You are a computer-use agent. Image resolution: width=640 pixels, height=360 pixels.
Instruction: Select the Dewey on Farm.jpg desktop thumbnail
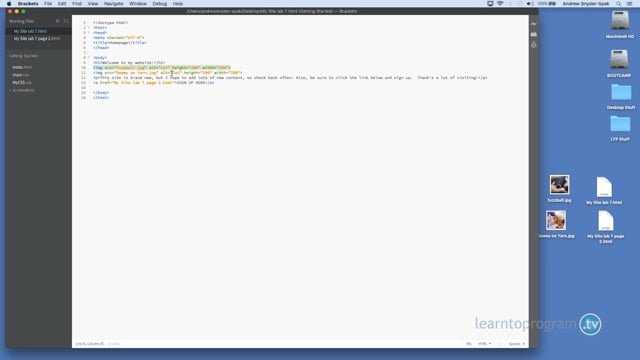tap(556, 220)
